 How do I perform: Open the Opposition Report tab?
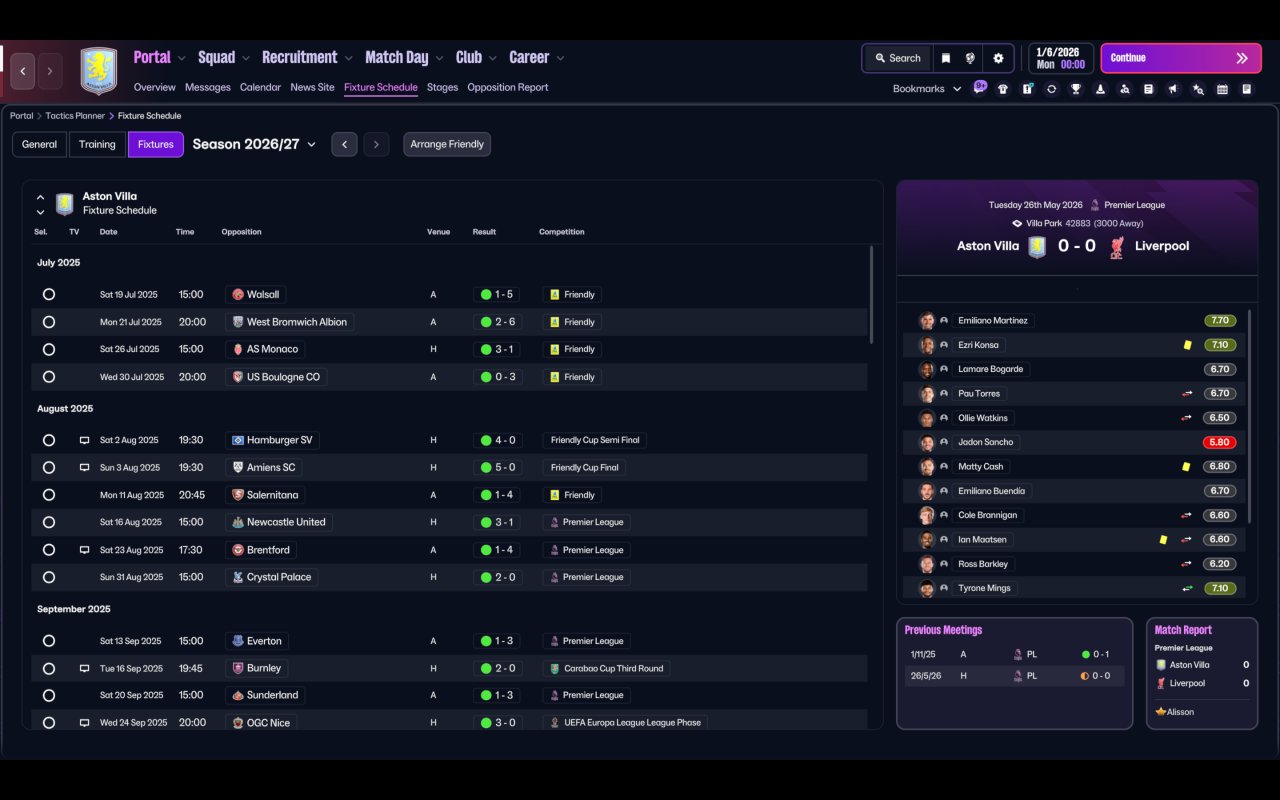click(x=508, y=87)
